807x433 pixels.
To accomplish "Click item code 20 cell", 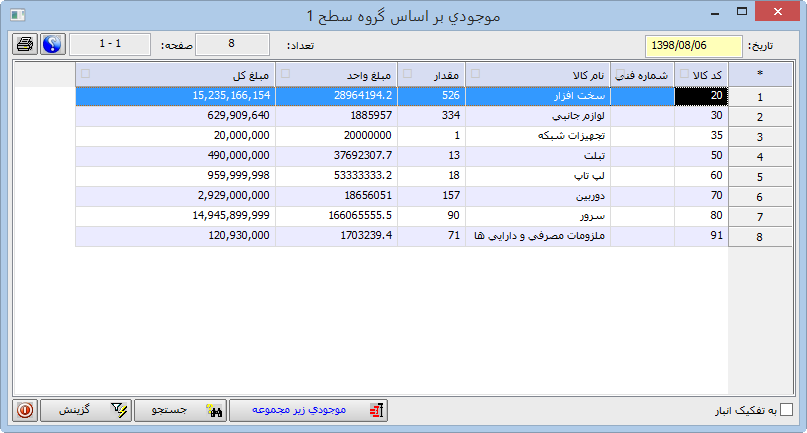I will coord(701,96).
